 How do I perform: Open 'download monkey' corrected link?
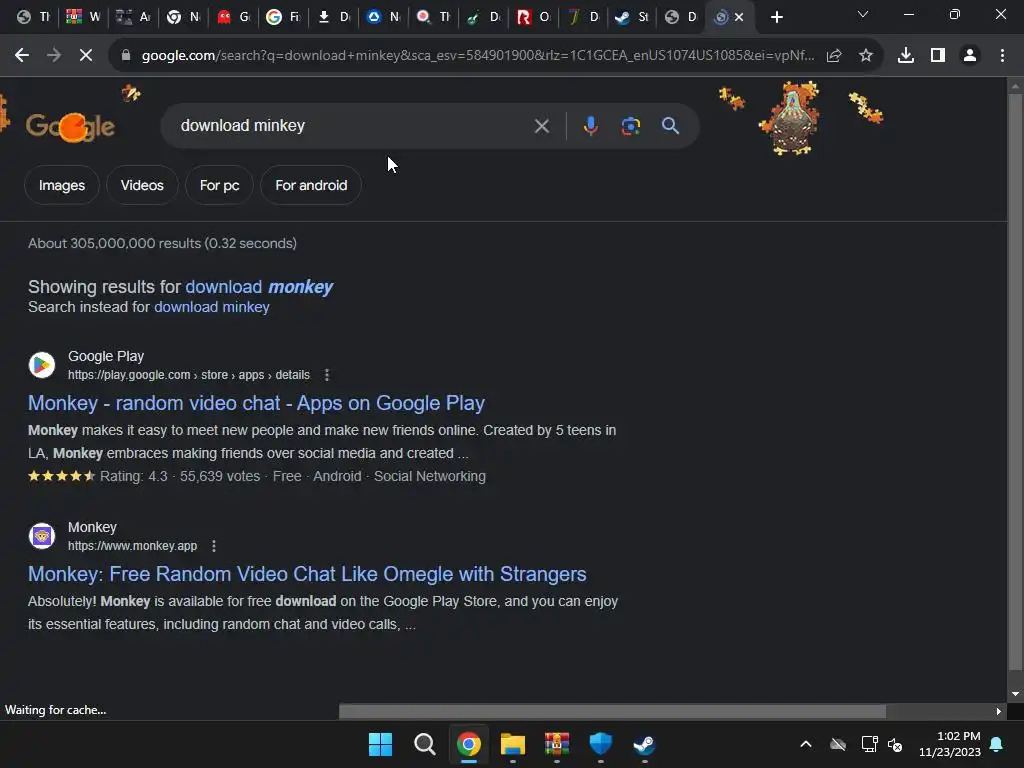[259, 287]
